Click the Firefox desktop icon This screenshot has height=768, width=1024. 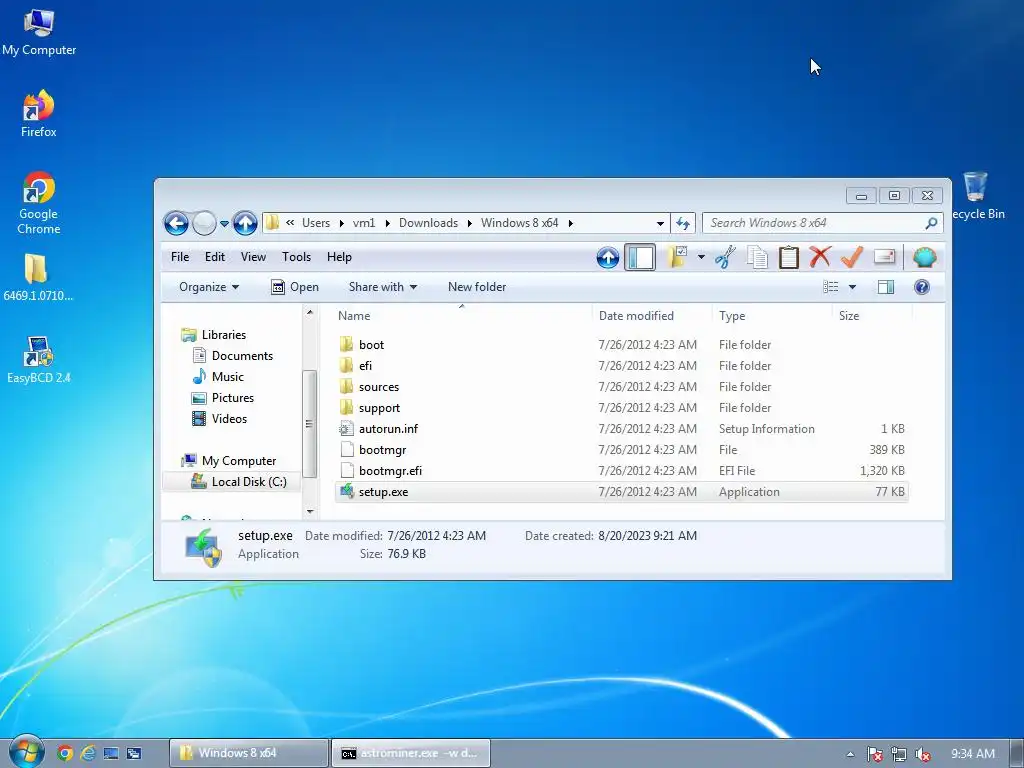point(39,114)
